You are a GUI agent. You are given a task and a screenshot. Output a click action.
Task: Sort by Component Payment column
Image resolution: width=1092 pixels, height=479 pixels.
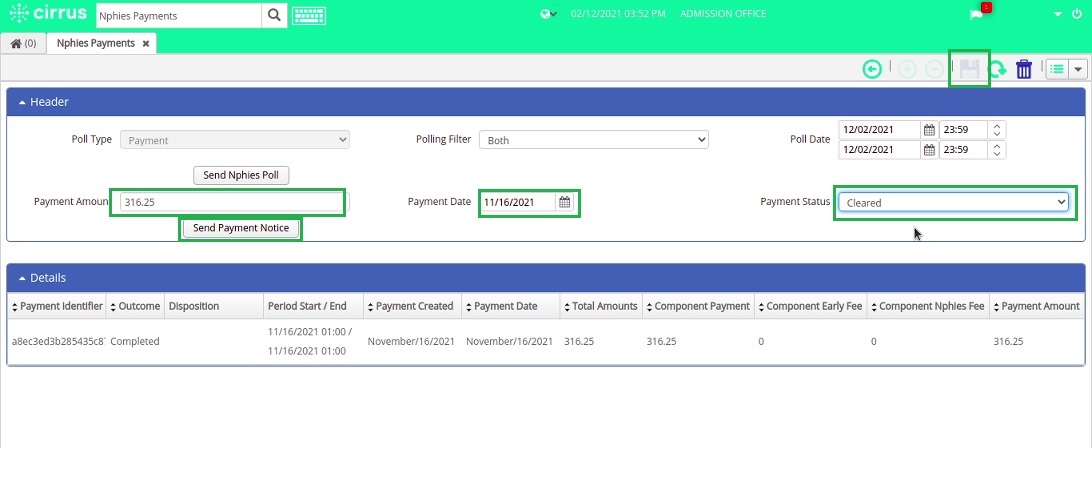pyautogui.click(x=698, y=306)
